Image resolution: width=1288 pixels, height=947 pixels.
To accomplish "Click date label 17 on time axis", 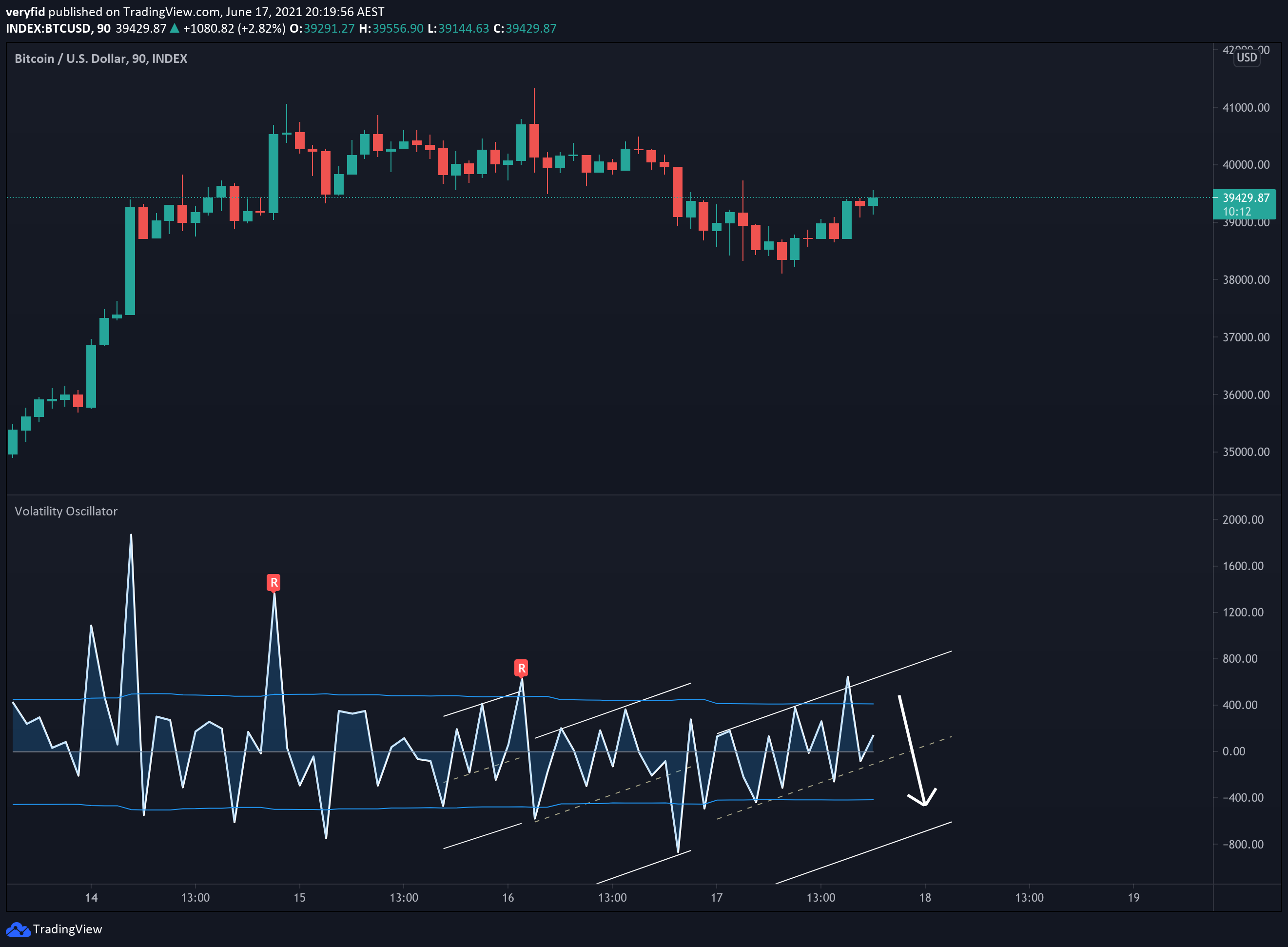I will pos(717,898).
